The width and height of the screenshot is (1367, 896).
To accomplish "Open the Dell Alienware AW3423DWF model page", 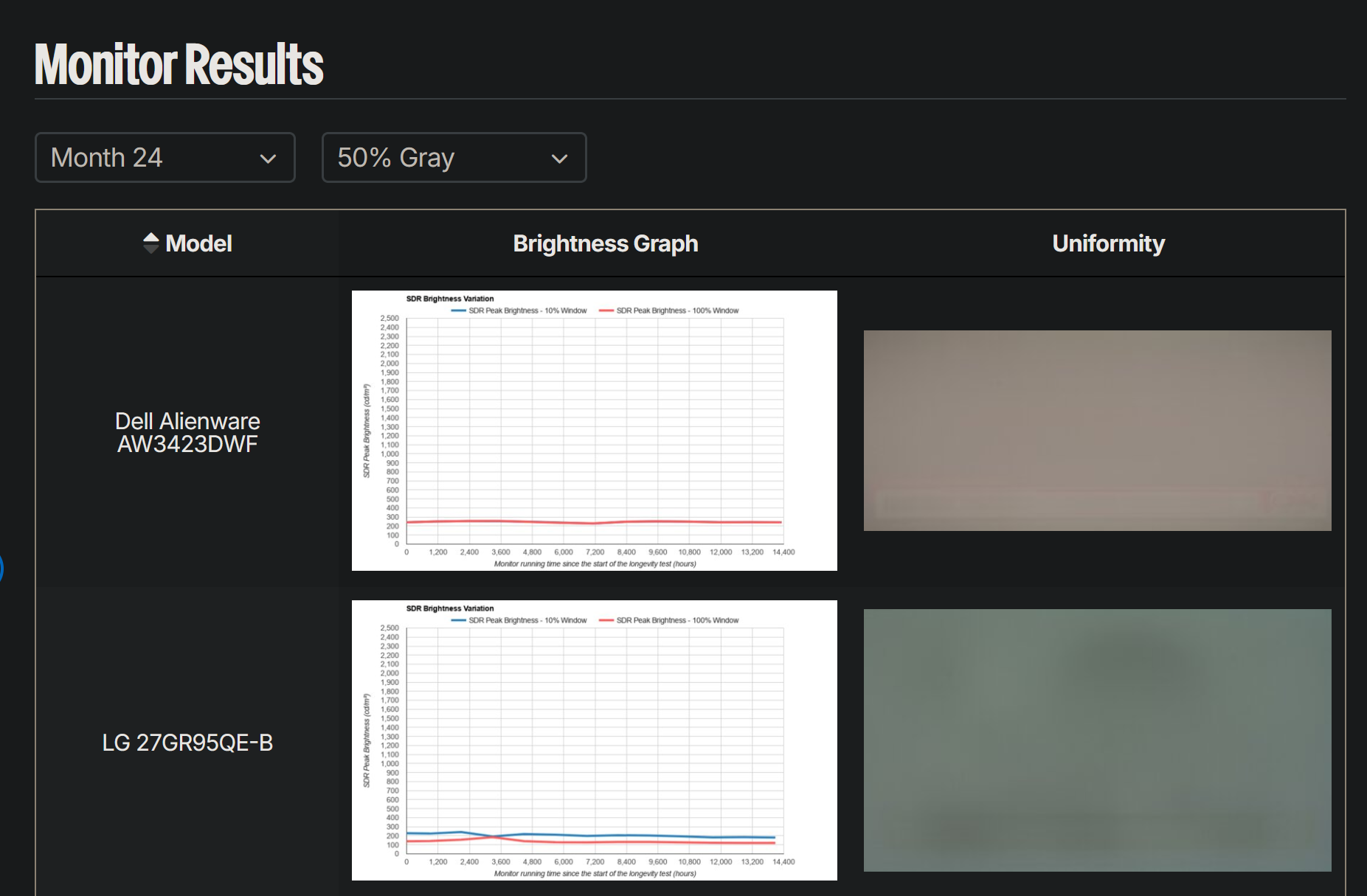I will [187, 432].
